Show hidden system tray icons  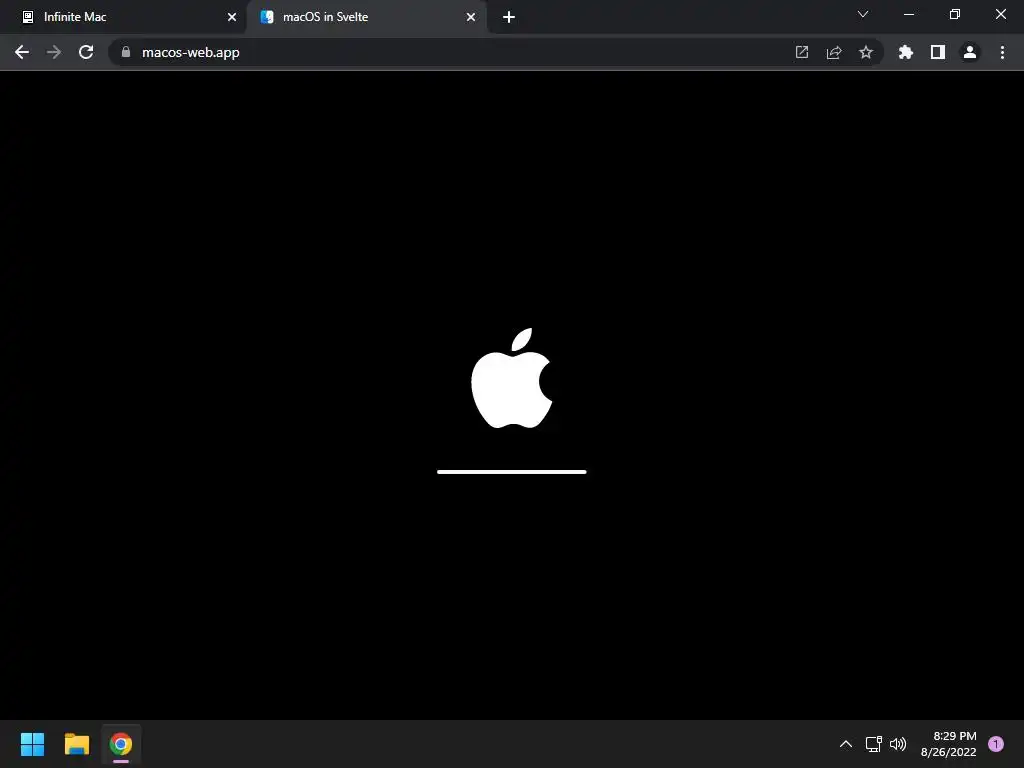tap(846, 744)
